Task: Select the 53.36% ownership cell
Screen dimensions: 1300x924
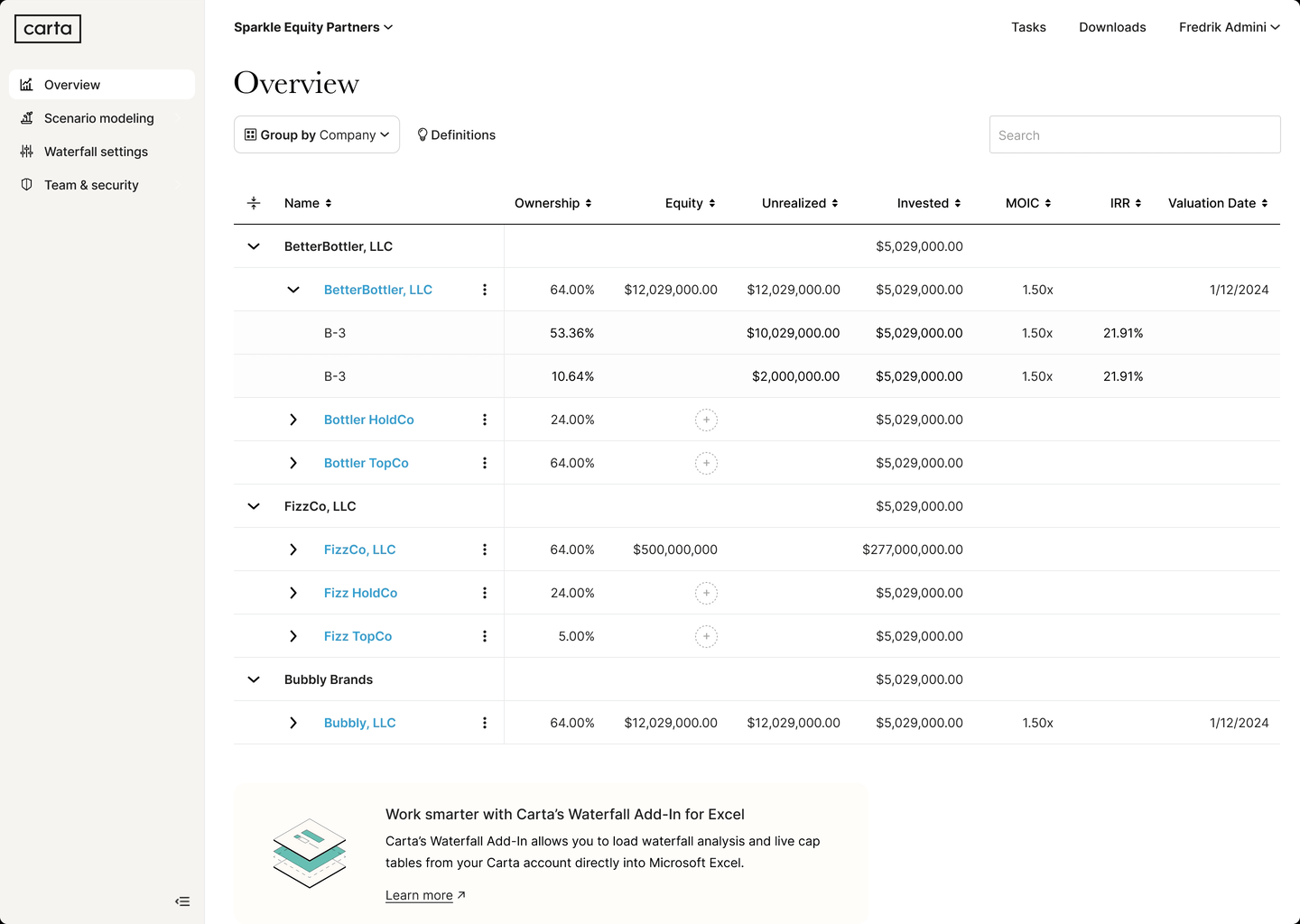Action: (572, 333)
